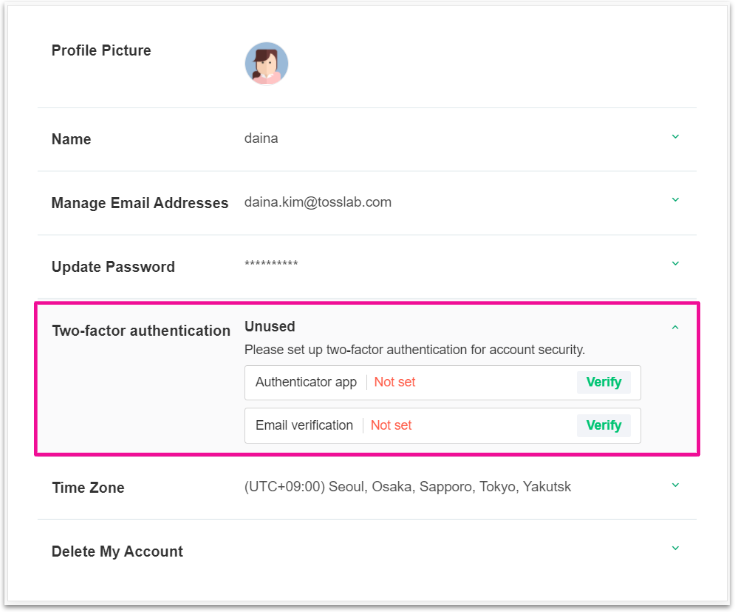
Task: Expand the Update Password chevron
Action: [675, 264]
